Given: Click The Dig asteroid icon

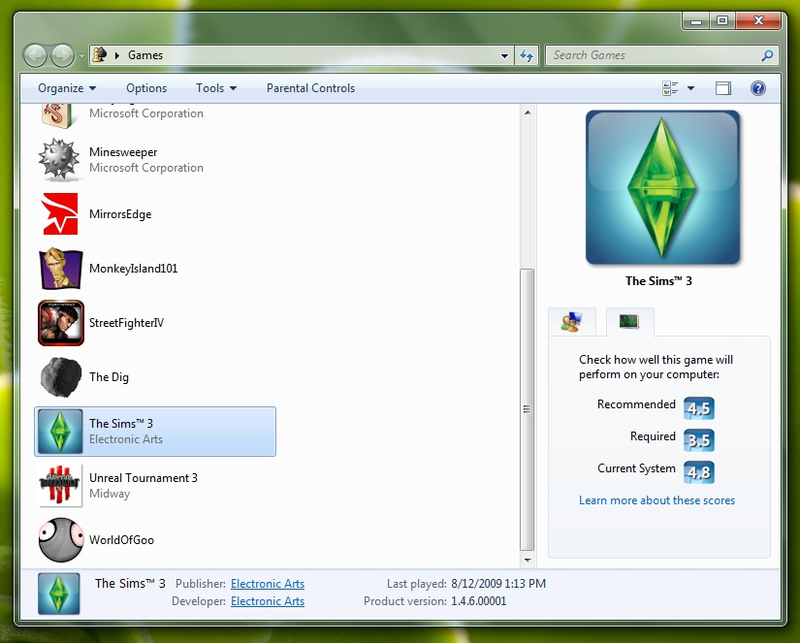Looking at the screenshot, I should (x=61, y=377).
